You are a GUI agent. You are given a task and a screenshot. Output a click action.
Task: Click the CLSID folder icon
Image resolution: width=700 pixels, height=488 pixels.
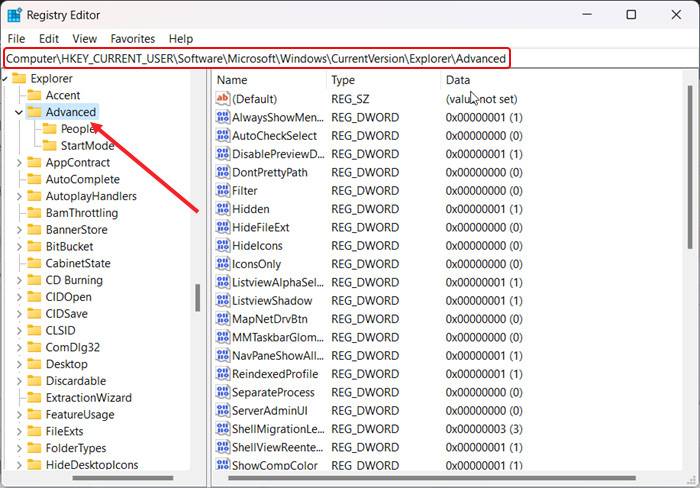coord(35,330)
